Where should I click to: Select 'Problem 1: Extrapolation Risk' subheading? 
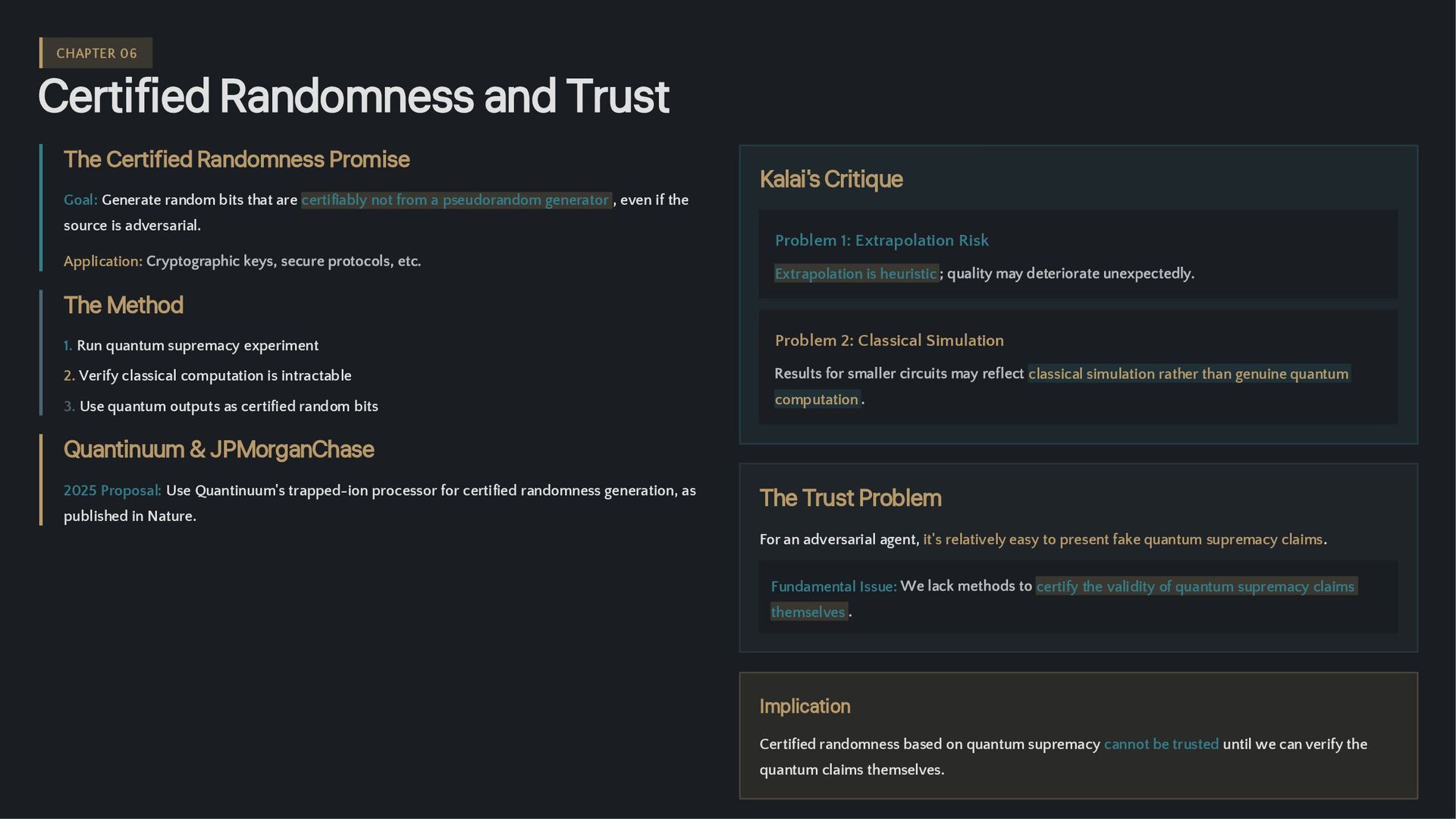[881, 240]
